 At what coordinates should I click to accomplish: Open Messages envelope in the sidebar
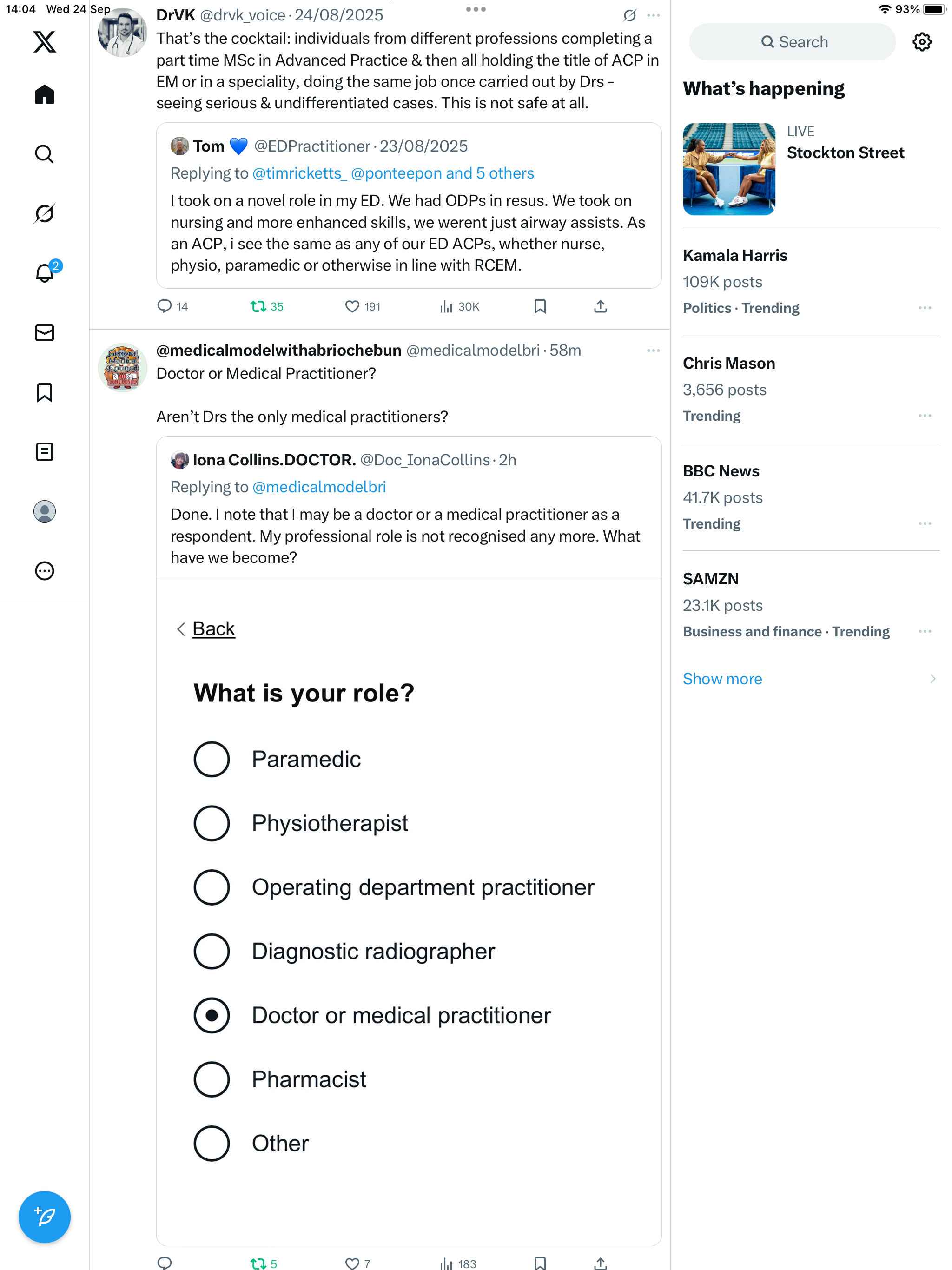pos(44,333)
